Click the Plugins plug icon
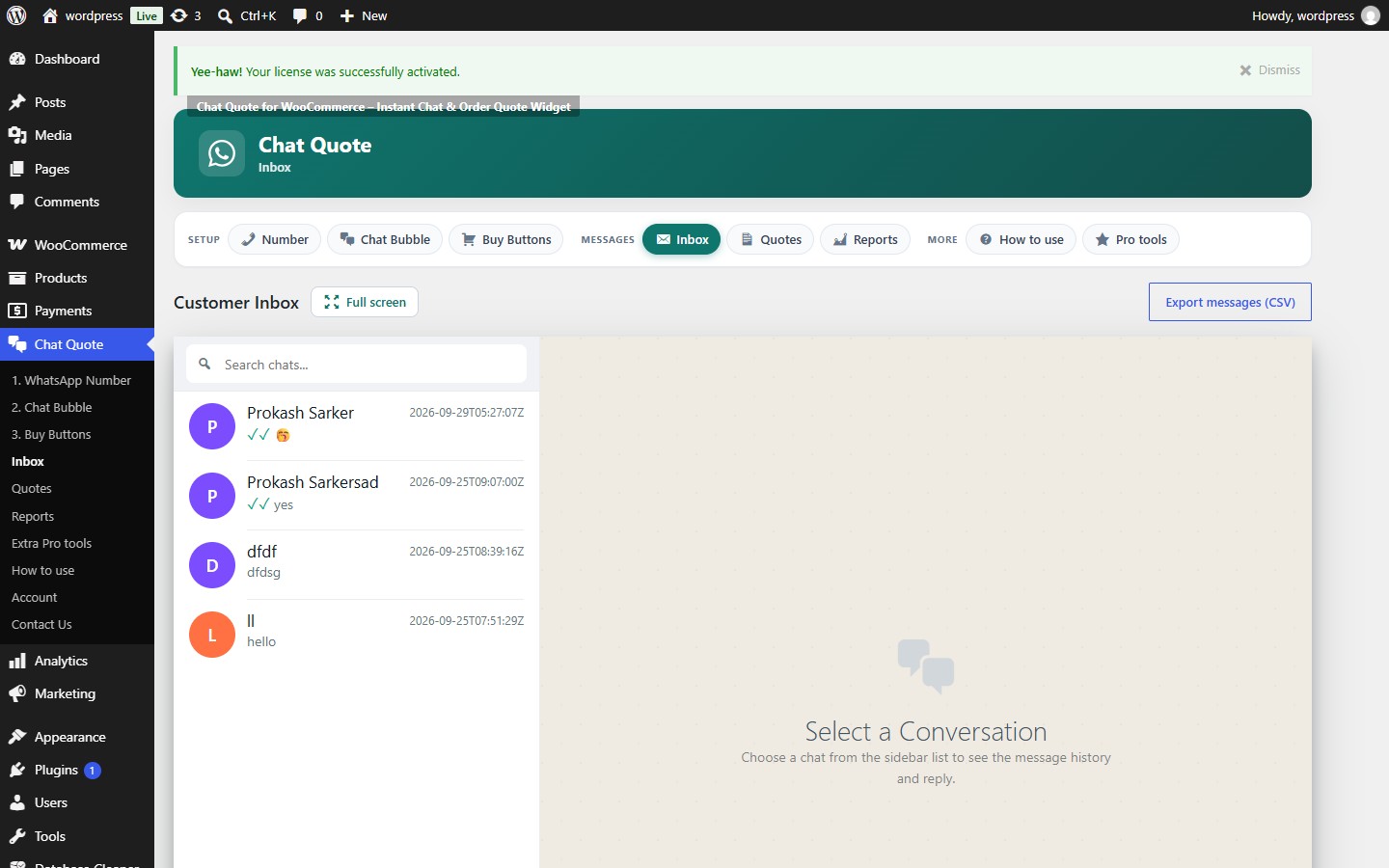Screen dimensions: 1389x868 click(17, 770)
